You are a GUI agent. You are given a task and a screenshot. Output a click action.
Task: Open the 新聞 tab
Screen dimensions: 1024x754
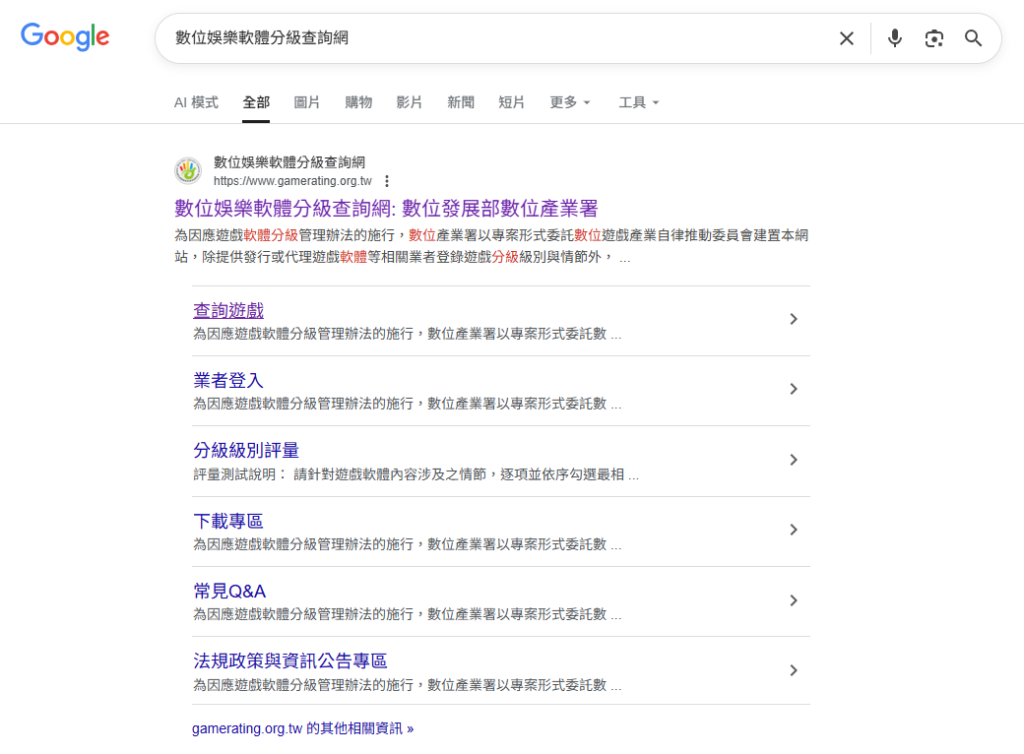coord(460,102)
